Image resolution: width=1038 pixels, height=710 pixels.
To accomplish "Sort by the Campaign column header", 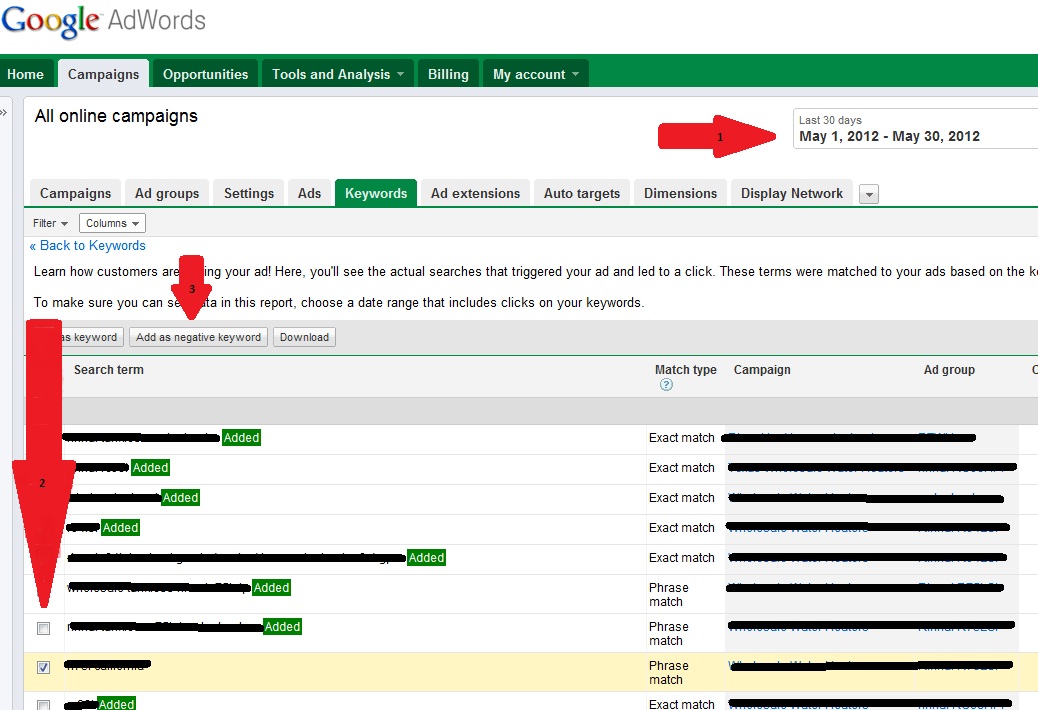I will (762, 370).
